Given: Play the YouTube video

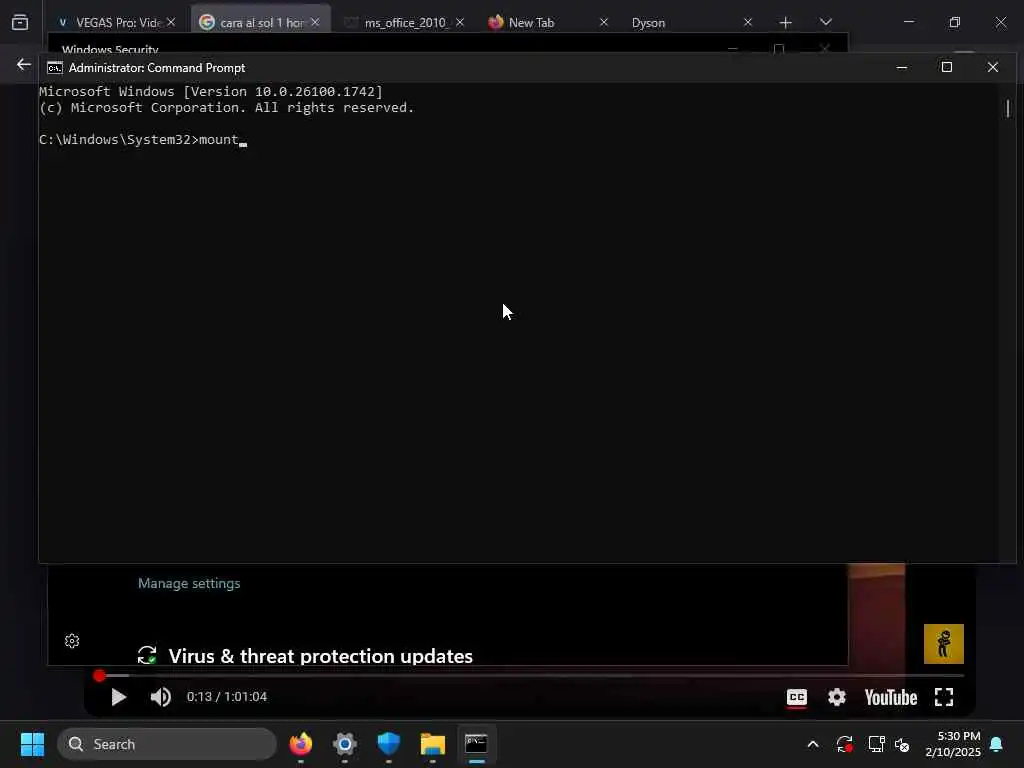Looking at the screenshot, I should click(118, 697).
